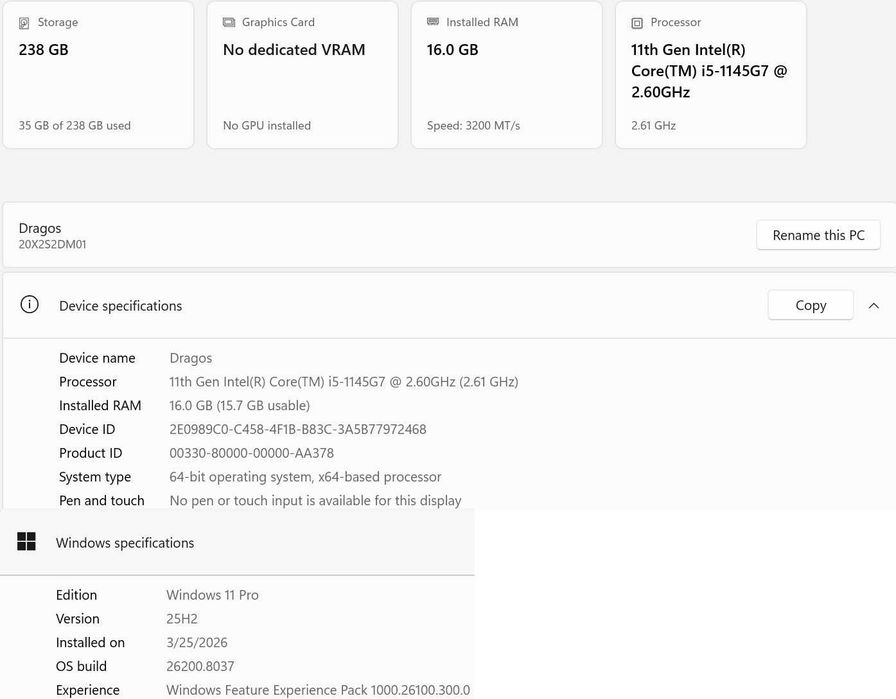Select the Processor summary card heading
Viewport: 896px width, 699px height.
675,22
